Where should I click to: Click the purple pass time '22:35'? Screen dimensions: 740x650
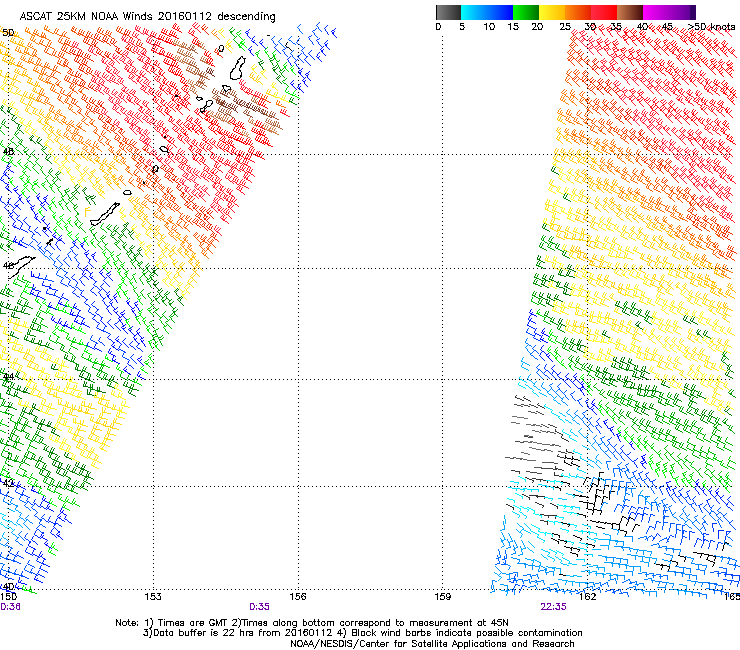[553, 607]
